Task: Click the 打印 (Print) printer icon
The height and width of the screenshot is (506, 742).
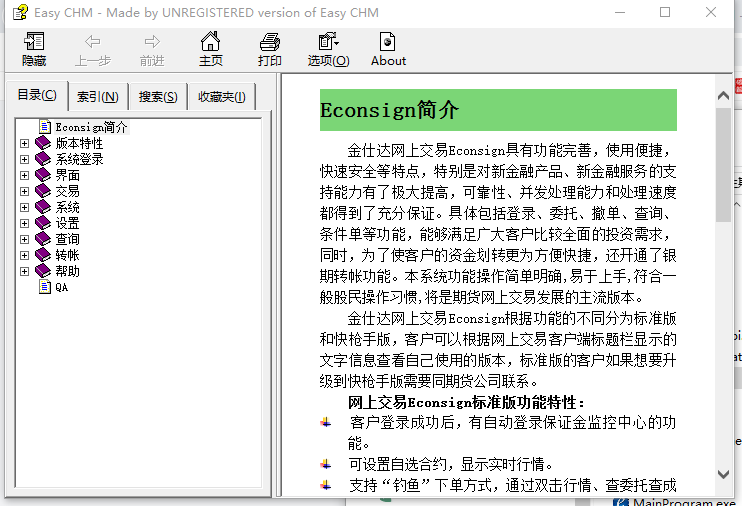Action: (270, 42)
